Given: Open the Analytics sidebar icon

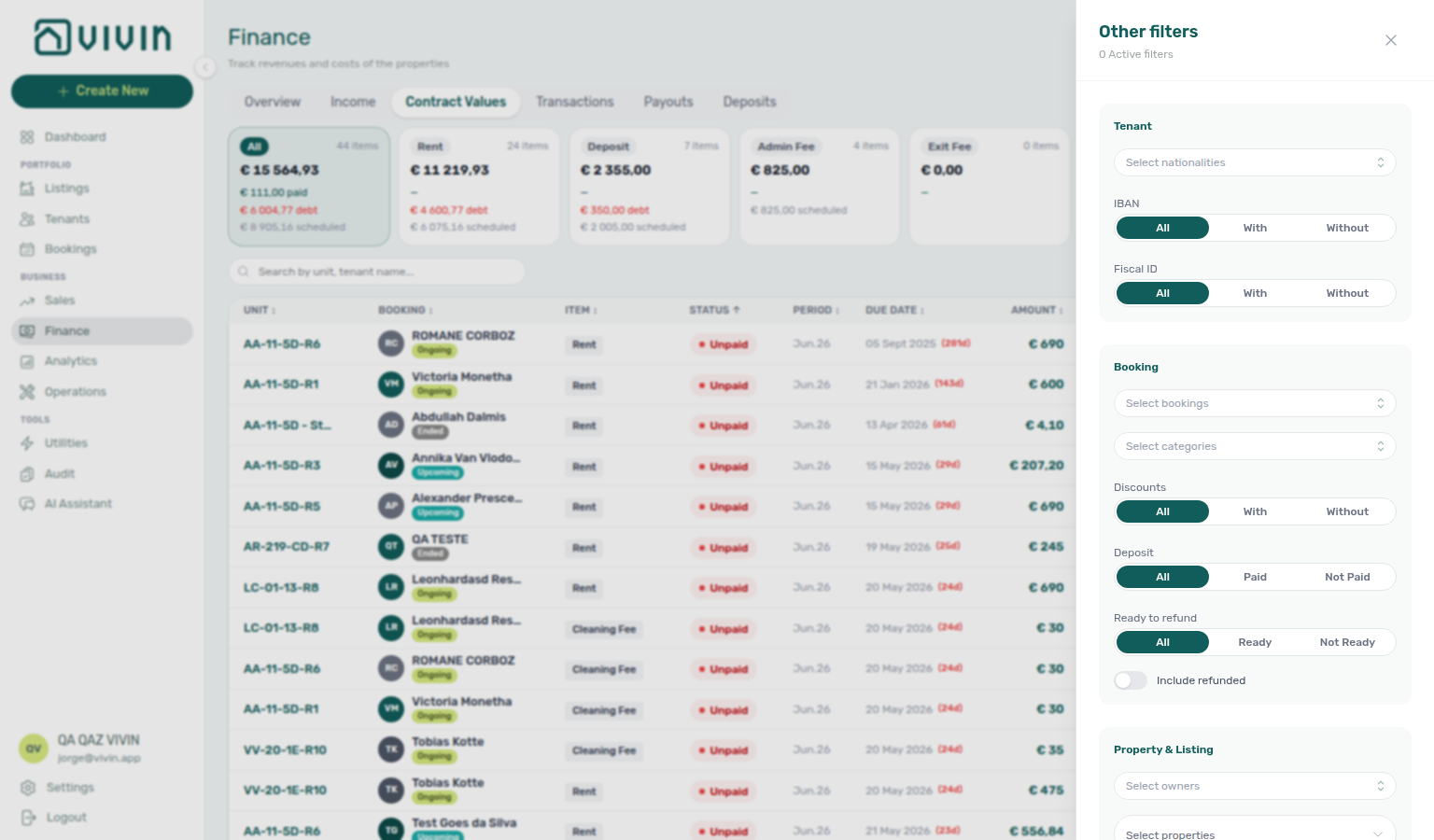Looking at the screenshot, I should click(x=27, y=361).
